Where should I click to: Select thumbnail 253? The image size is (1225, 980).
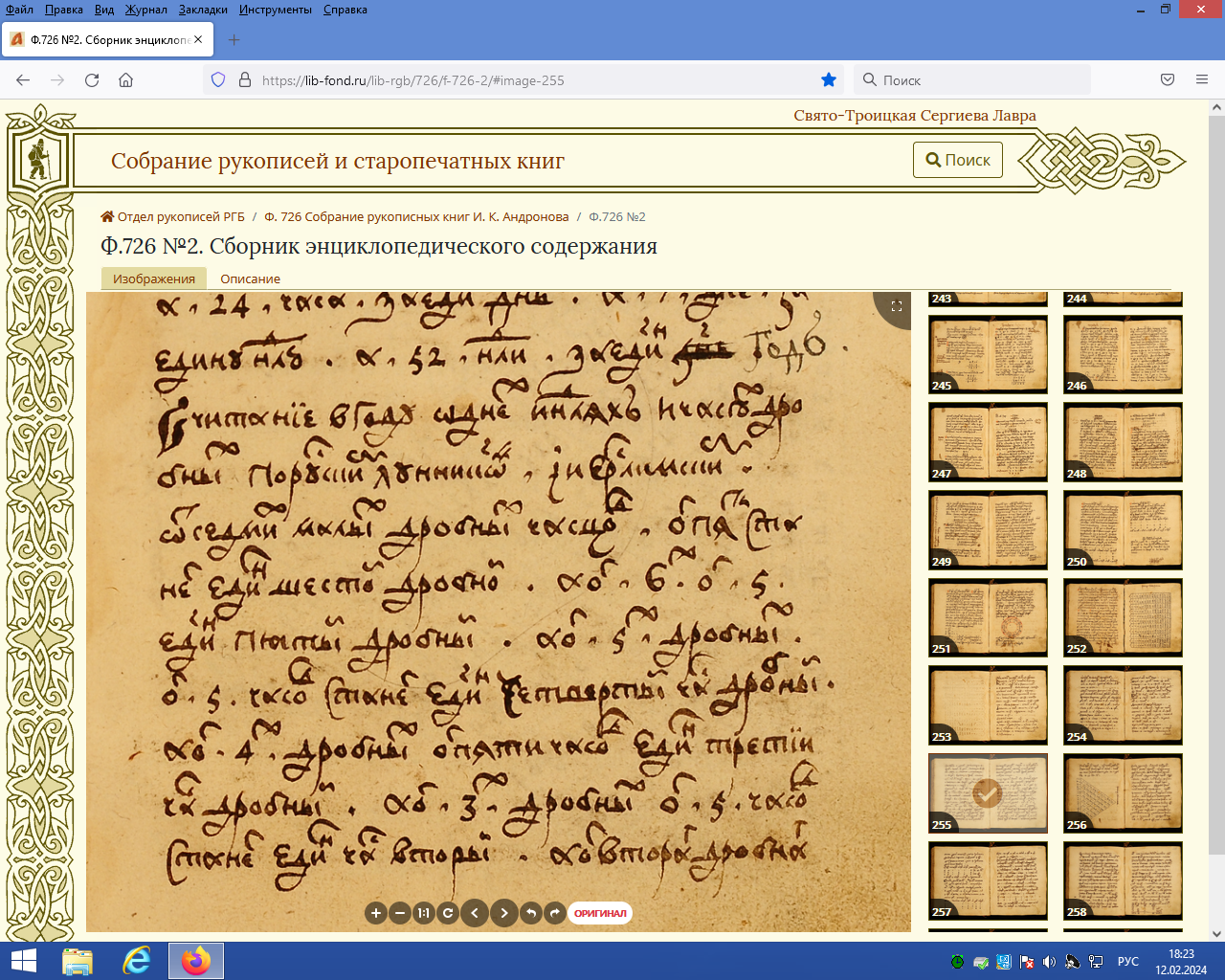tap(988, 705)
